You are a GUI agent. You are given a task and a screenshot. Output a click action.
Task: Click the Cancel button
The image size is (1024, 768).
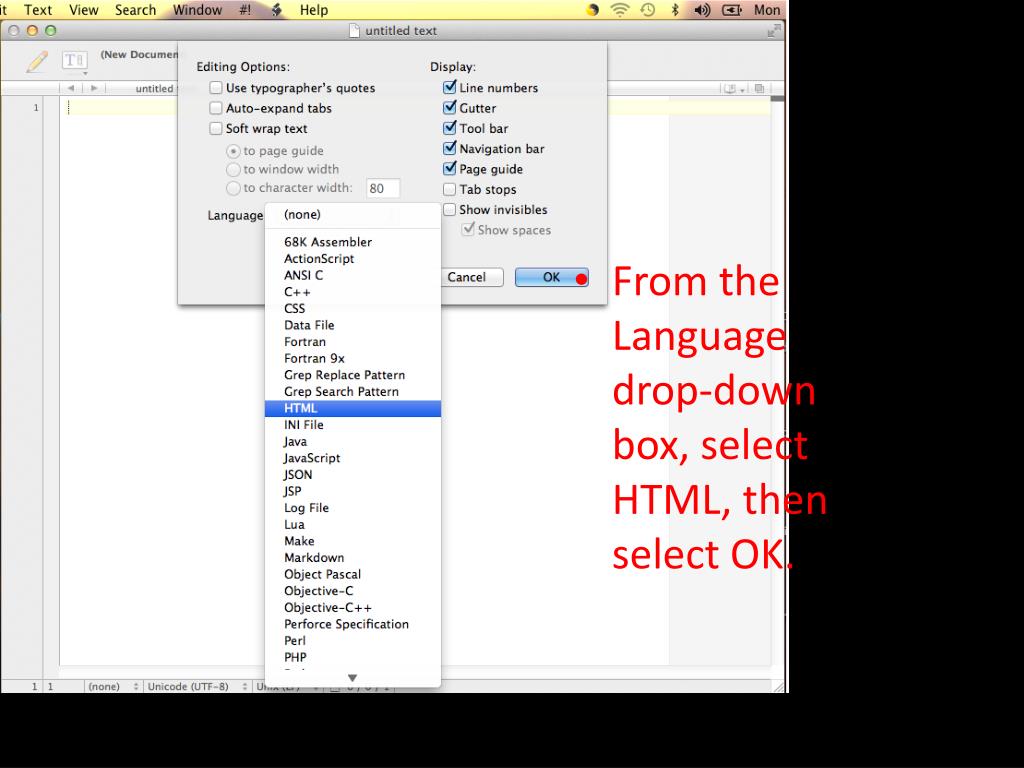(x=466, y=277)
